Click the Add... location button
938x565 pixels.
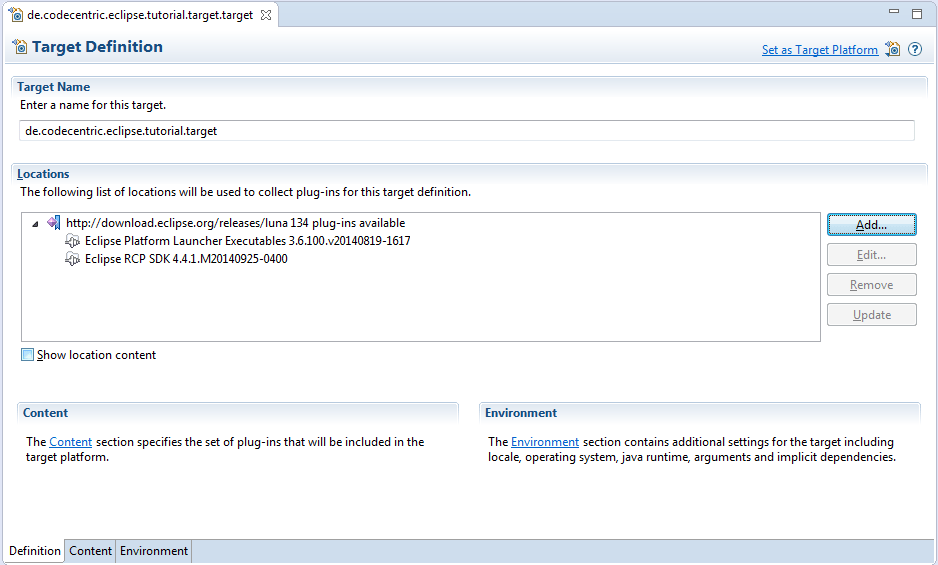[871, 225]
